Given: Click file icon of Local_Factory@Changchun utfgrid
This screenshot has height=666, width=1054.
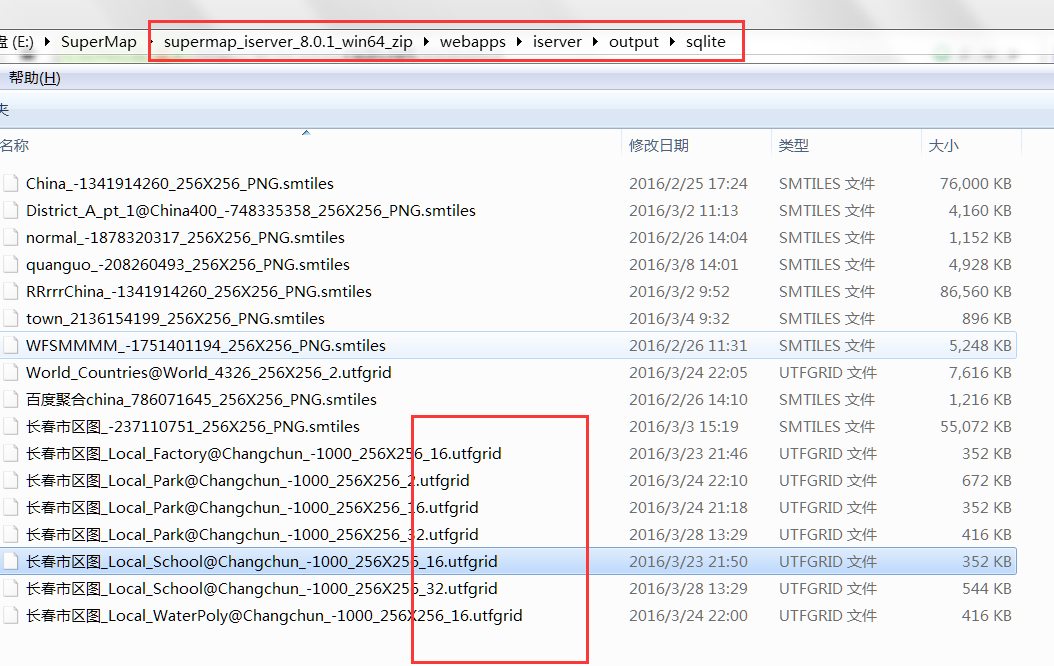Looking at the screenshot, I should point(10,453).
